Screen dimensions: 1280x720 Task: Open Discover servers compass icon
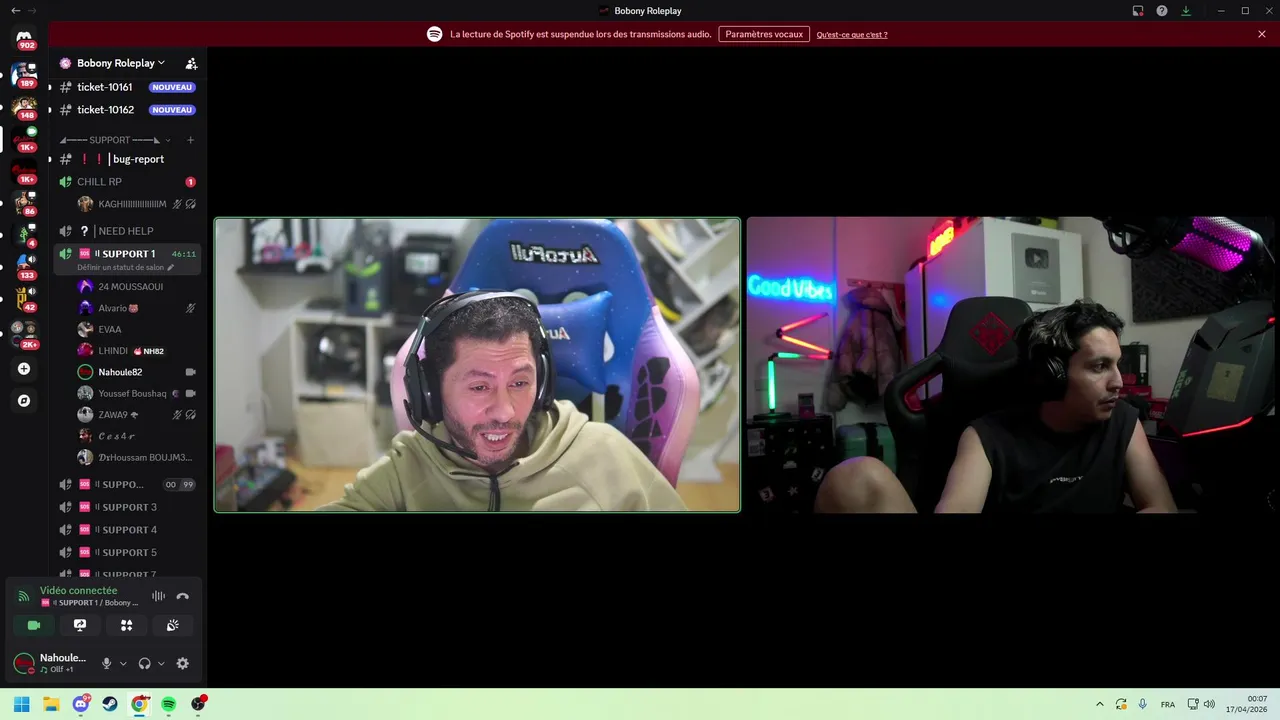pos(24,401)
